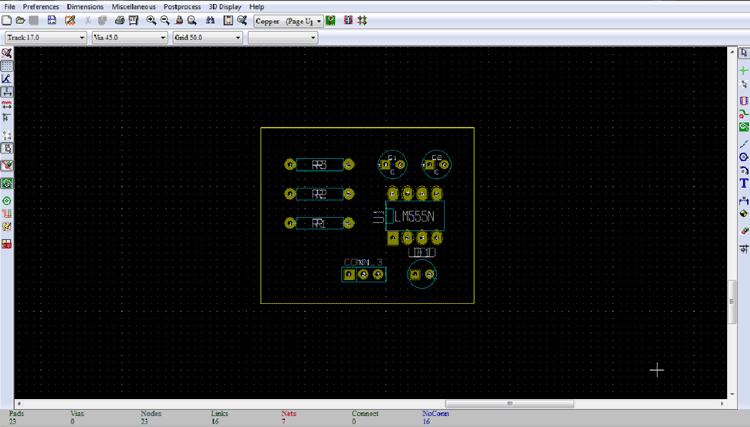Screen dimensions: 750x427
Task: Click the Plot icon
Action: (133, 21)
